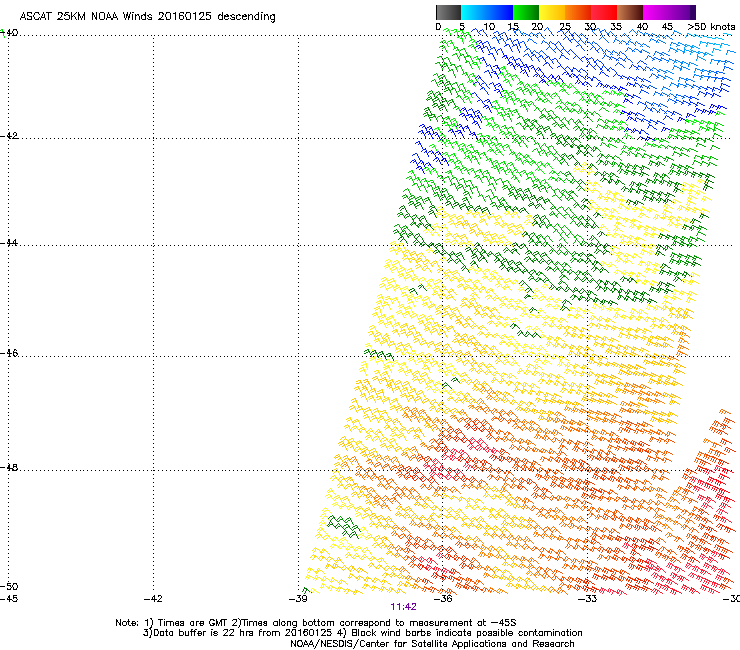The image size is (740, 650).
Task: Click the -50 latitude axis label
Action: click(x=9, y=587)
